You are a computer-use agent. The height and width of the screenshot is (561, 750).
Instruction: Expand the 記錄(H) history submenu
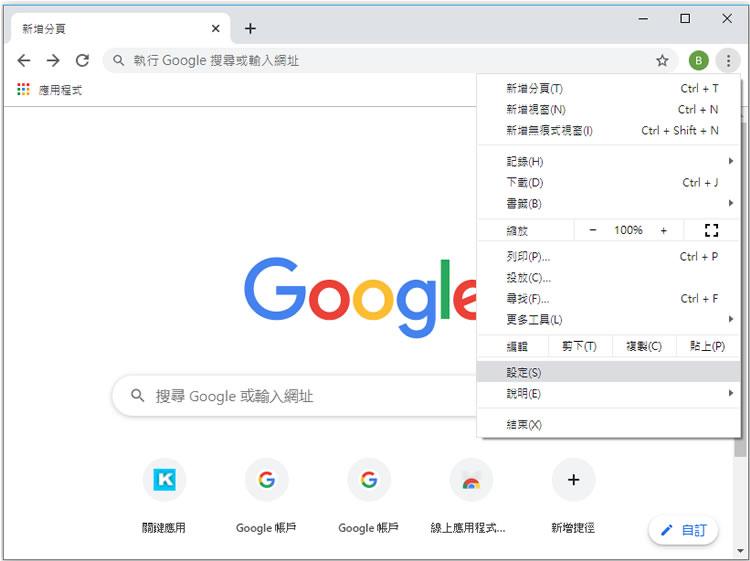click(x=608, y=162)
